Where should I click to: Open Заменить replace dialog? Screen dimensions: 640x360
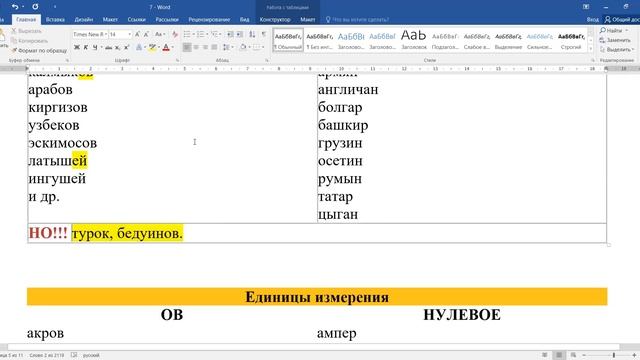(615, 40)
